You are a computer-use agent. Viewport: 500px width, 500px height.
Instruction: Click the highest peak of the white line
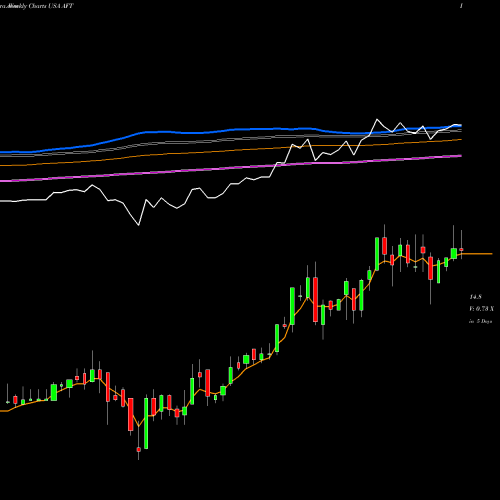[377, 119]
